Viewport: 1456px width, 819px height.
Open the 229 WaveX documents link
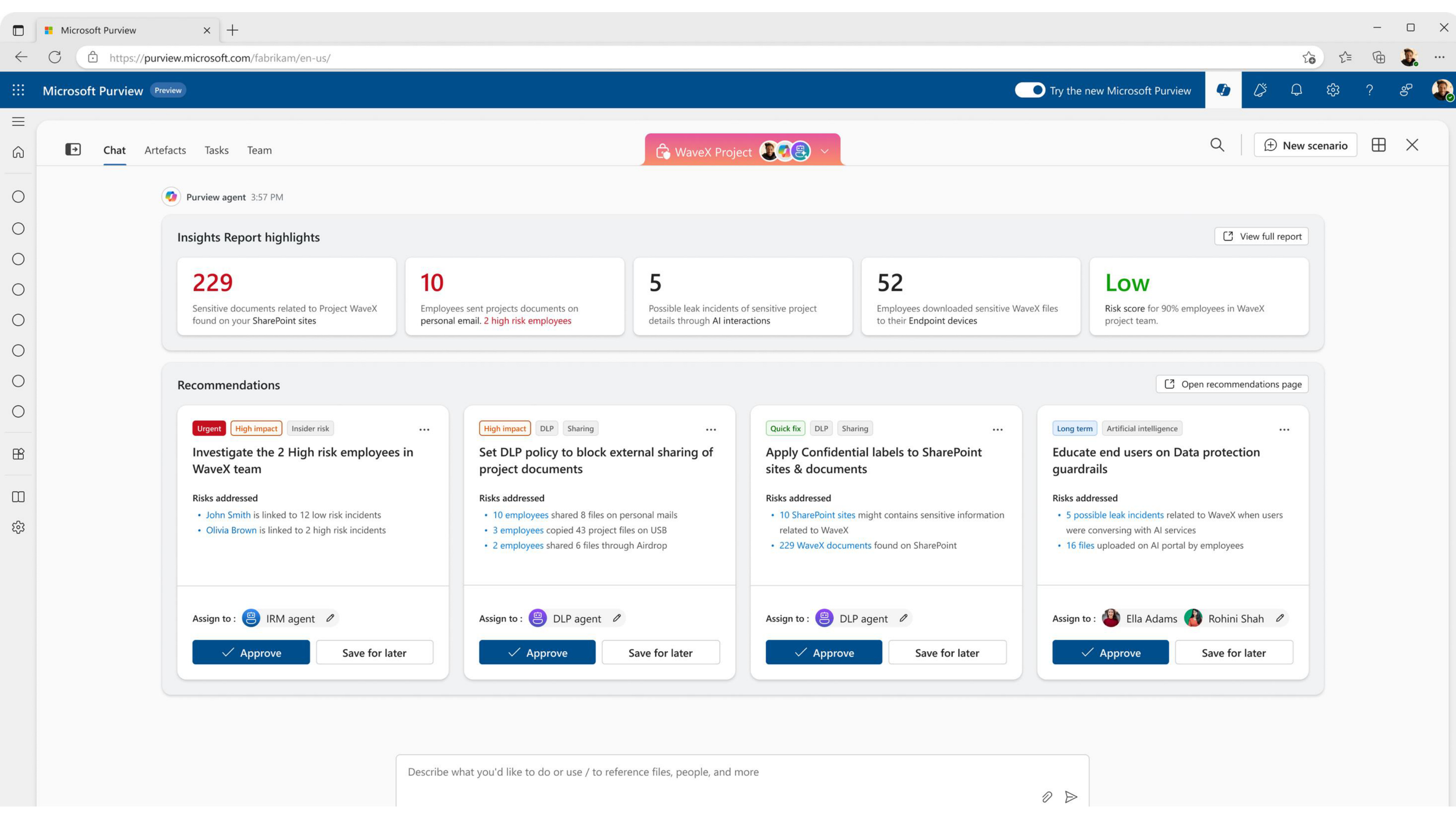coord(825,546)
